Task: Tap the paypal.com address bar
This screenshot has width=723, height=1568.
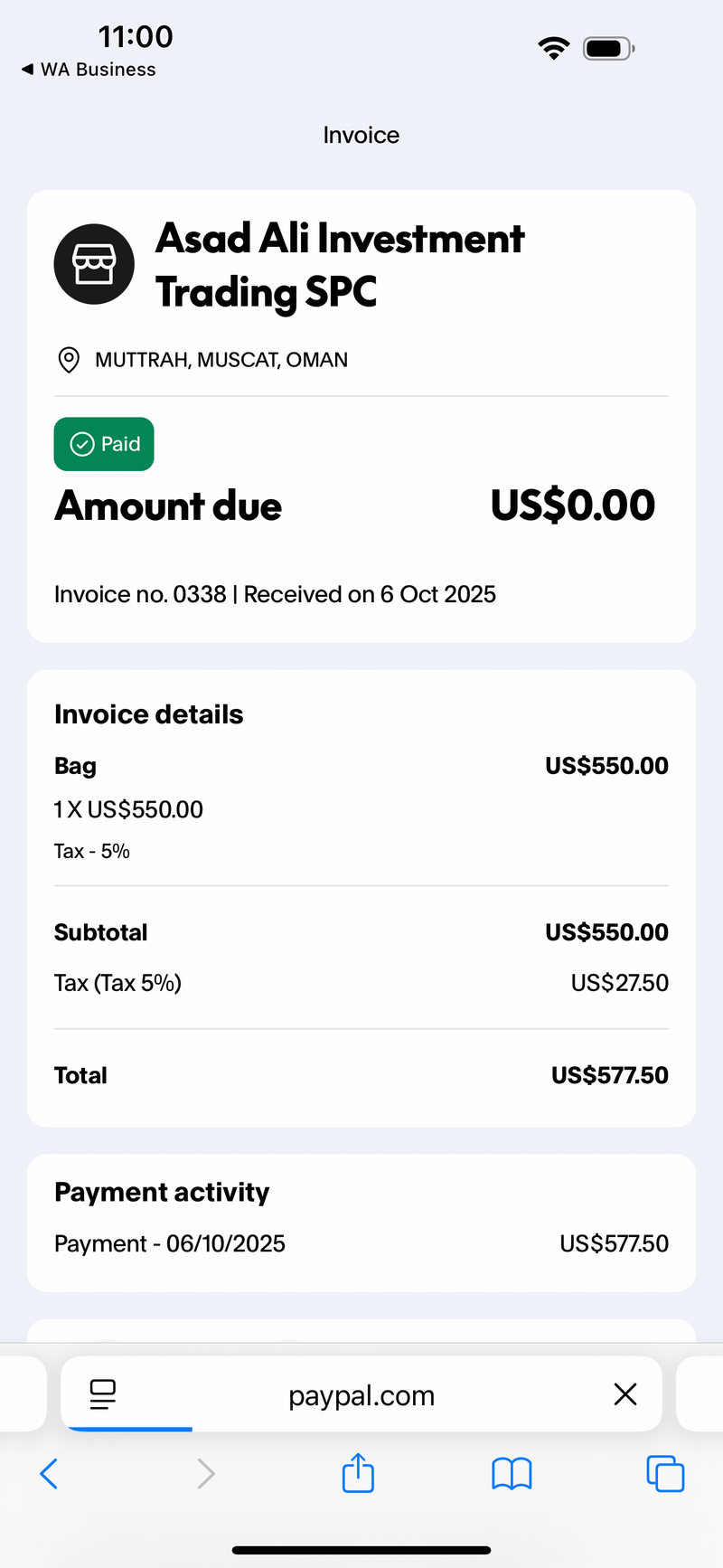Action: [361, 1394]
